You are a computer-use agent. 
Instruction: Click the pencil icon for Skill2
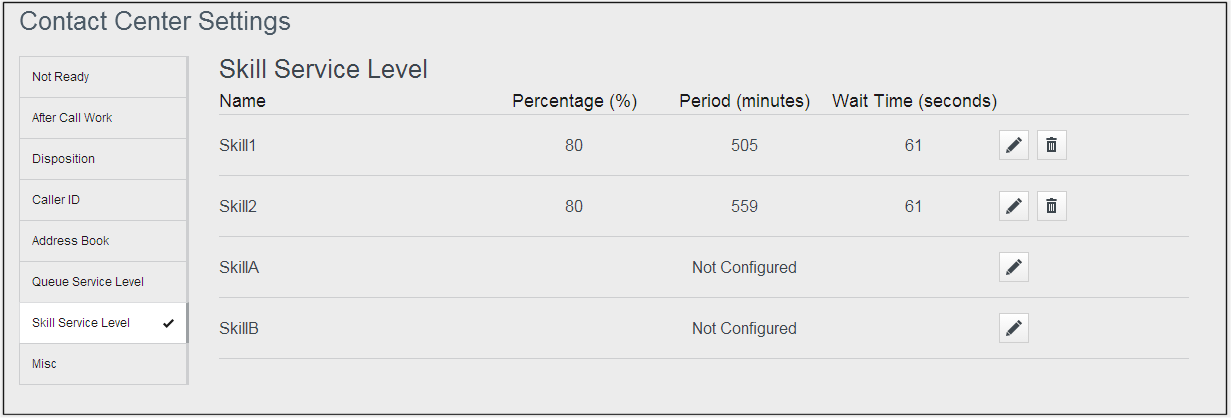point(1013,207)
